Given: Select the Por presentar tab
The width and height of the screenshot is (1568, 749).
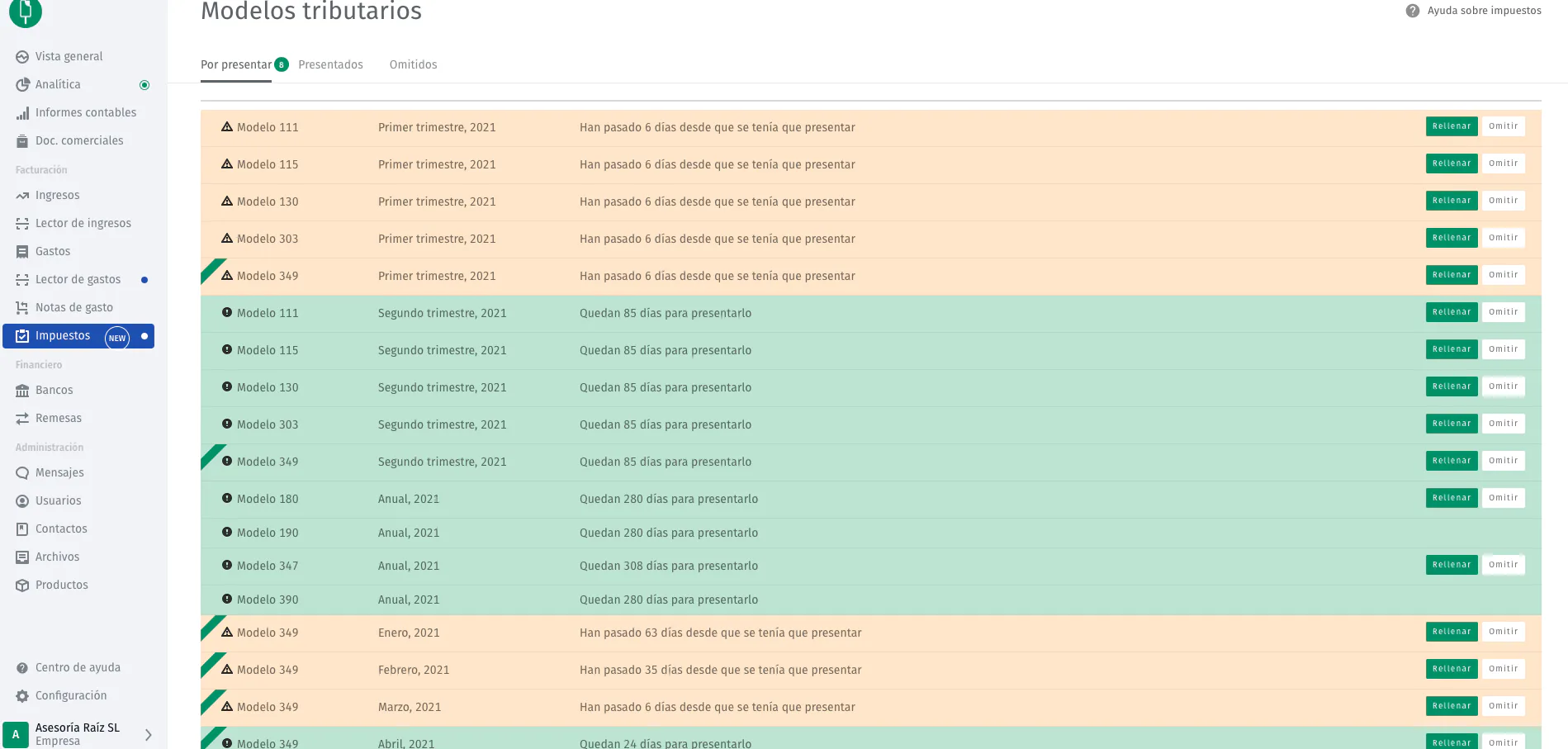Looking at the screenshot, I should 236,64.
